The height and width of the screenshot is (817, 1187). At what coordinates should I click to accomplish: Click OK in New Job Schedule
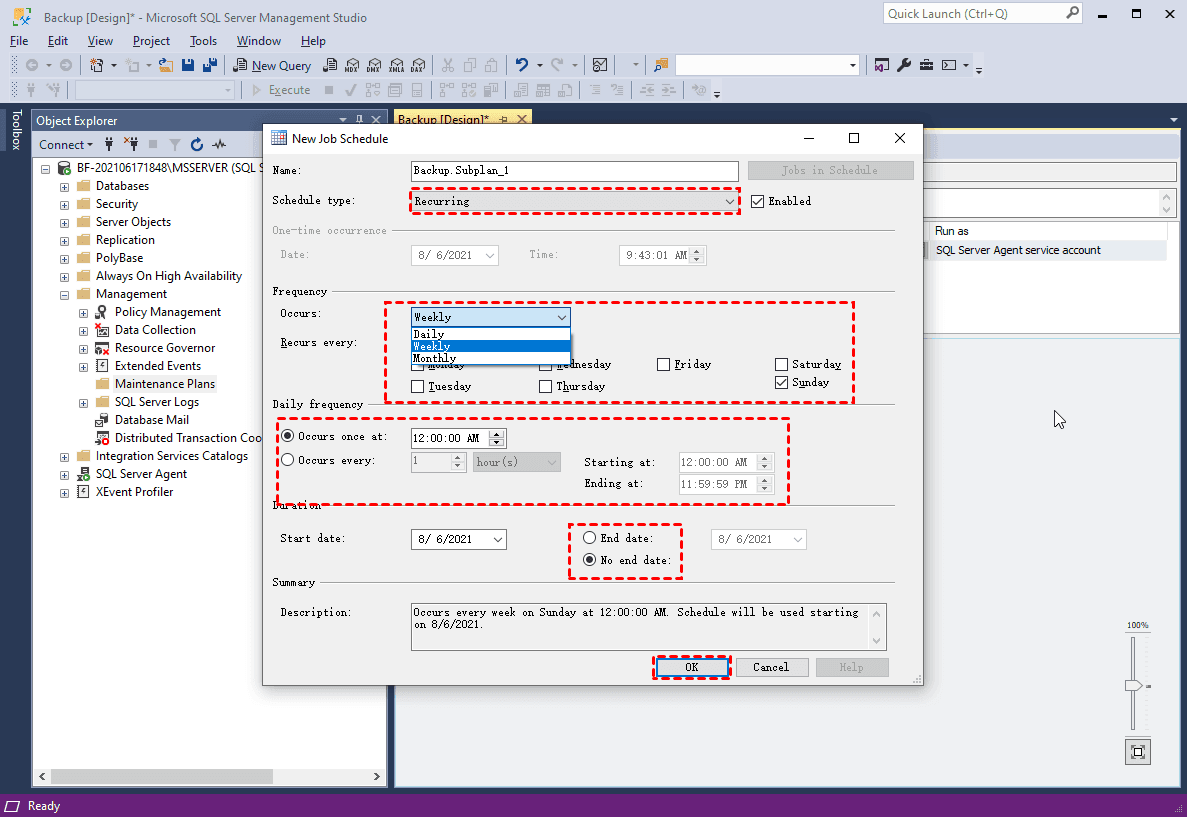point(692,667)
